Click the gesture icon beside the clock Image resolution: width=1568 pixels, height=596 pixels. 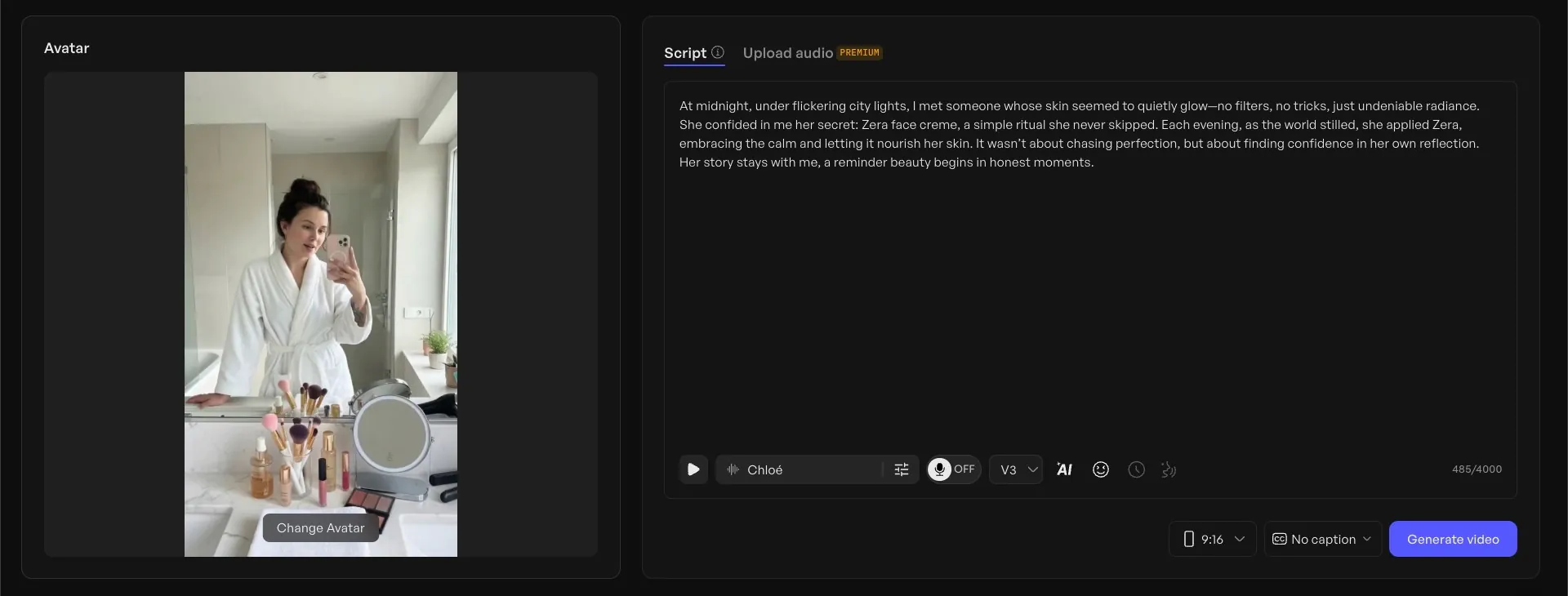pos(1169,469)
